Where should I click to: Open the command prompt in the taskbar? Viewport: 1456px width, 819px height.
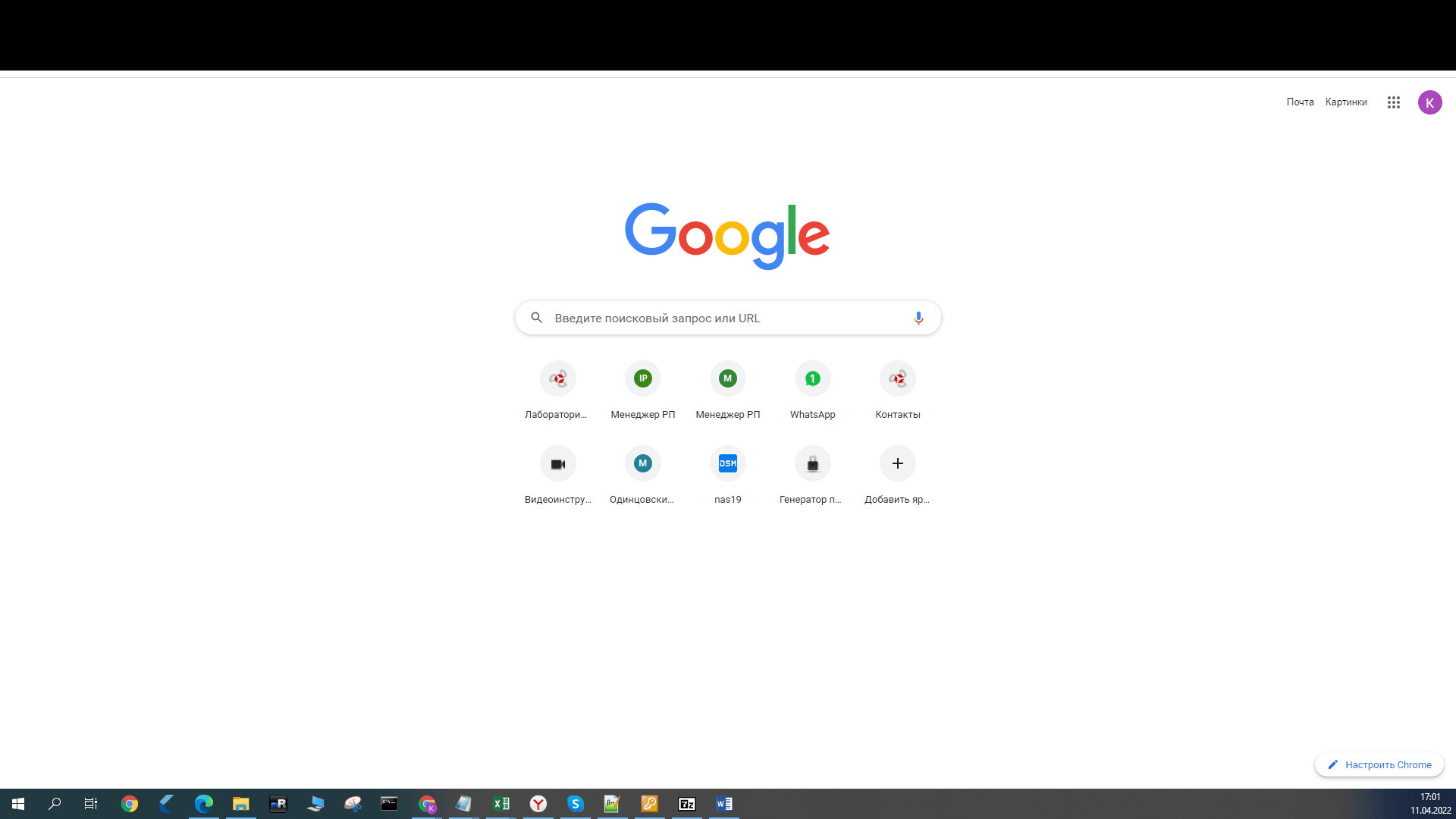click(390, 804)
